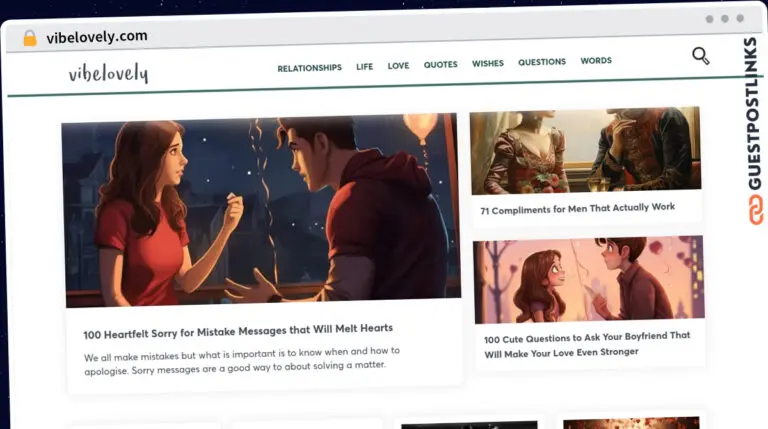The height and width of the screenshot is (429, 768).
Task: Click the vibelovely logo
Action: [108, 73]
